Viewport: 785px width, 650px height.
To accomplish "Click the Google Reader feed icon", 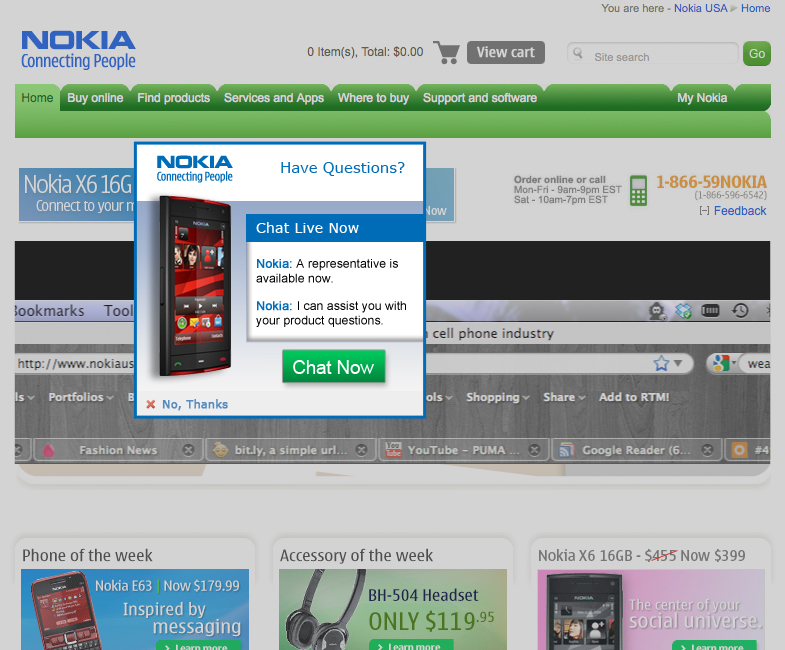I will pos(565,450).
